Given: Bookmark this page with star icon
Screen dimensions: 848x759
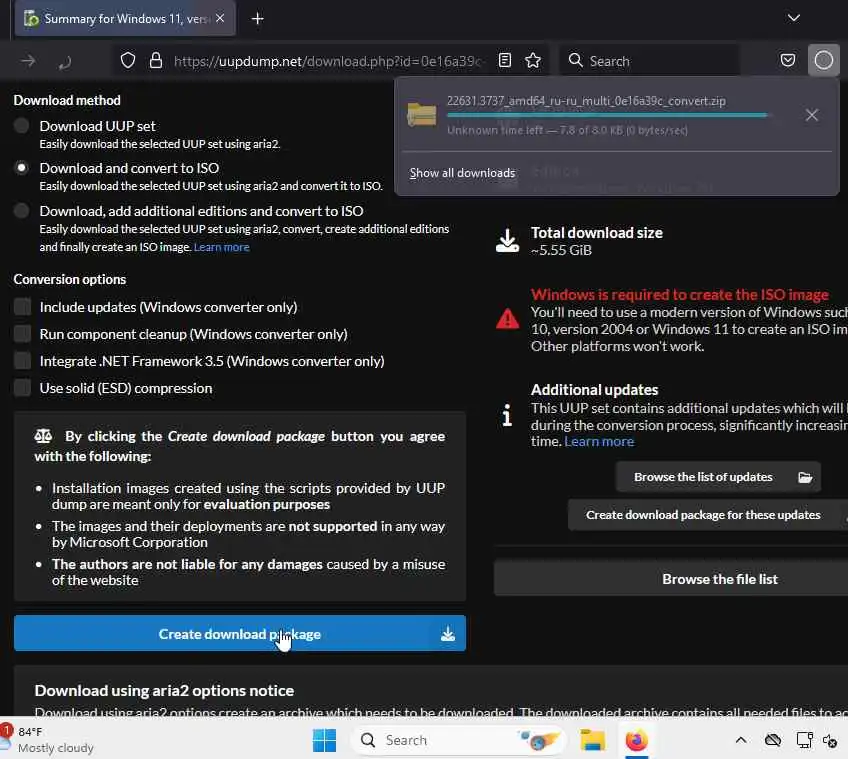Looking at the screenshot, I should (533, 61).
